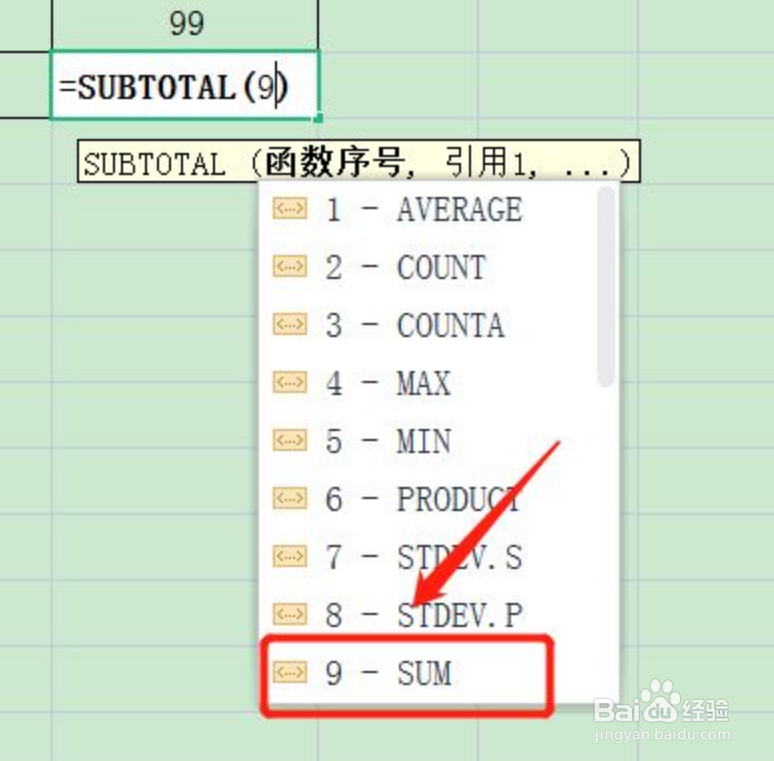
Task: Click the icon beside 7 - STDEV.S
Action: (x=290, y=556)
